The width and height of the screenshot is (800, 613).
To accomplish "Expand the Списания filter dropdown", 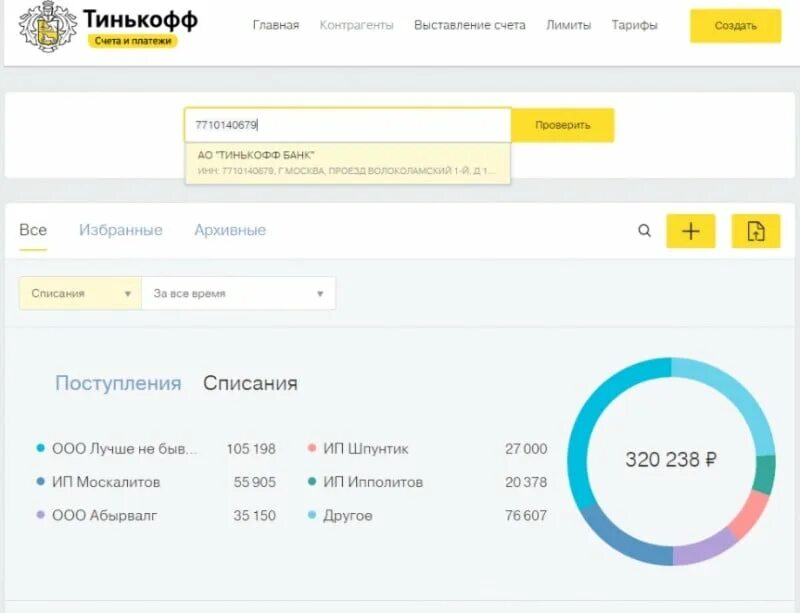I will (80, 293).
